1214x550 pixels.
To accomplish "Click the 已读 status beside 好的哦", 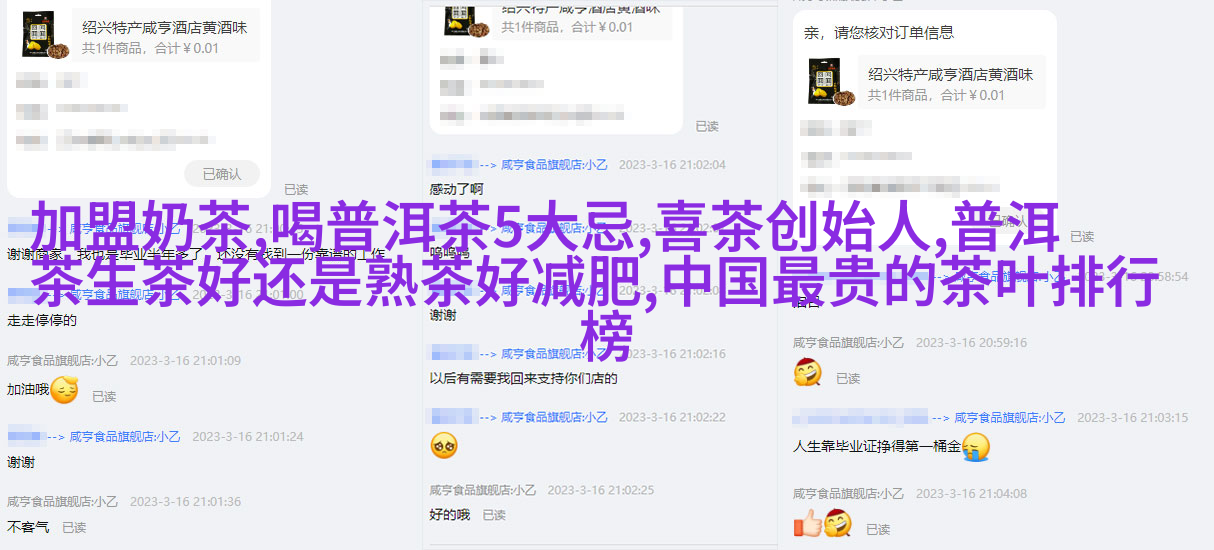I will click(x=494, y=515).
